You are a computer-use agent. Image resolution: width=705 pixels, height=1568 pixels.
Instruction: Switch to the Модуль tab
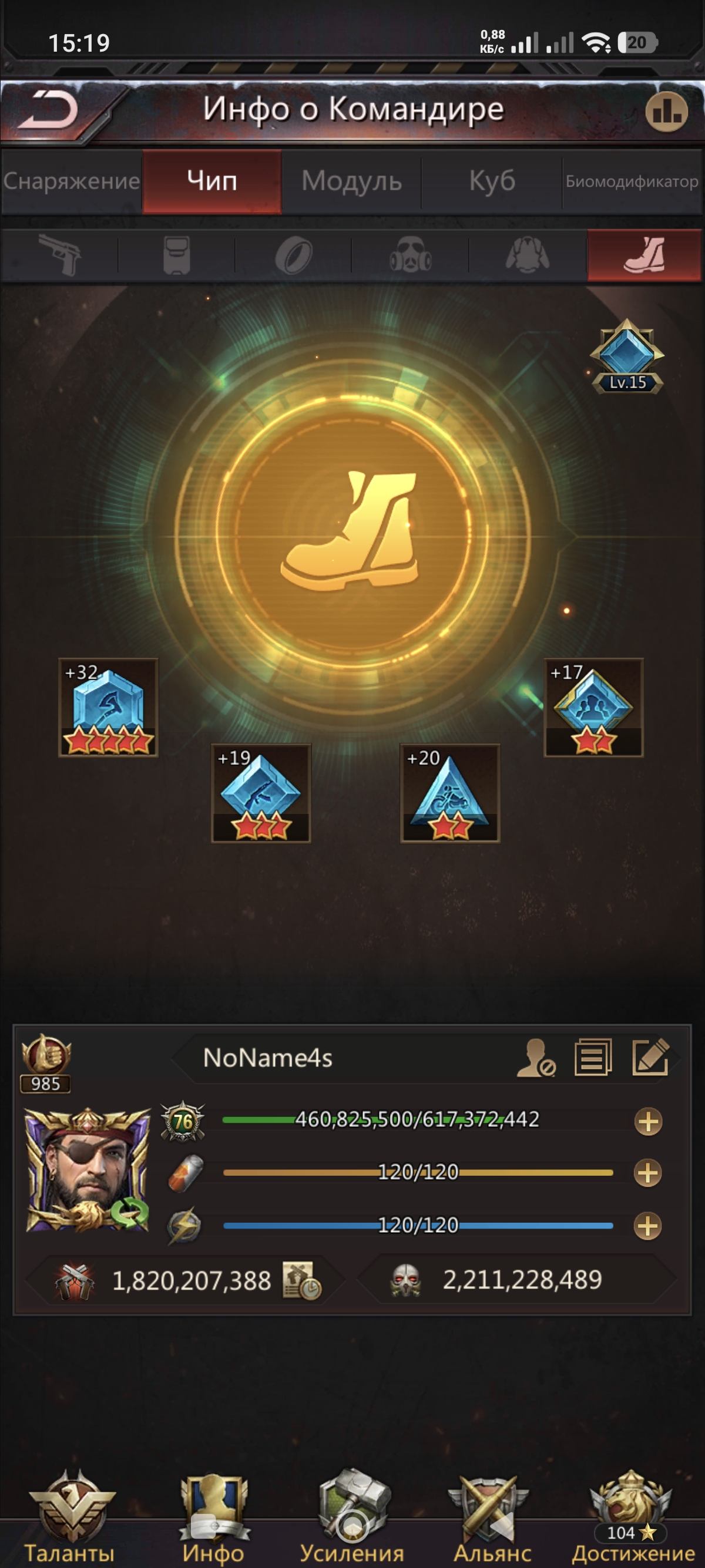pyautogui.click(x=352, y=181)
